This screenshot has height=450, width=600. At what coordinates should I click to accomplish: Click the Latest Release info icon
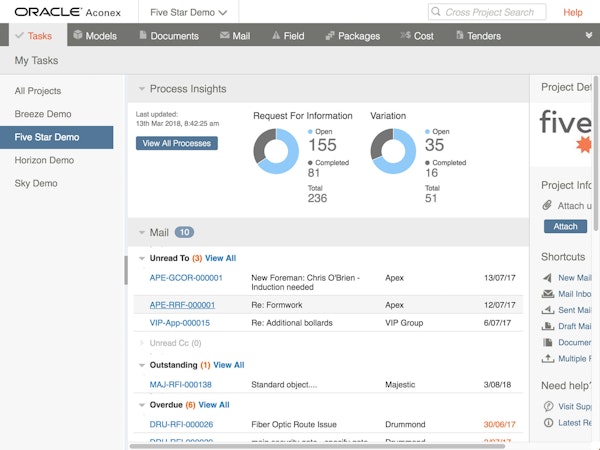(x=548, y=423)
